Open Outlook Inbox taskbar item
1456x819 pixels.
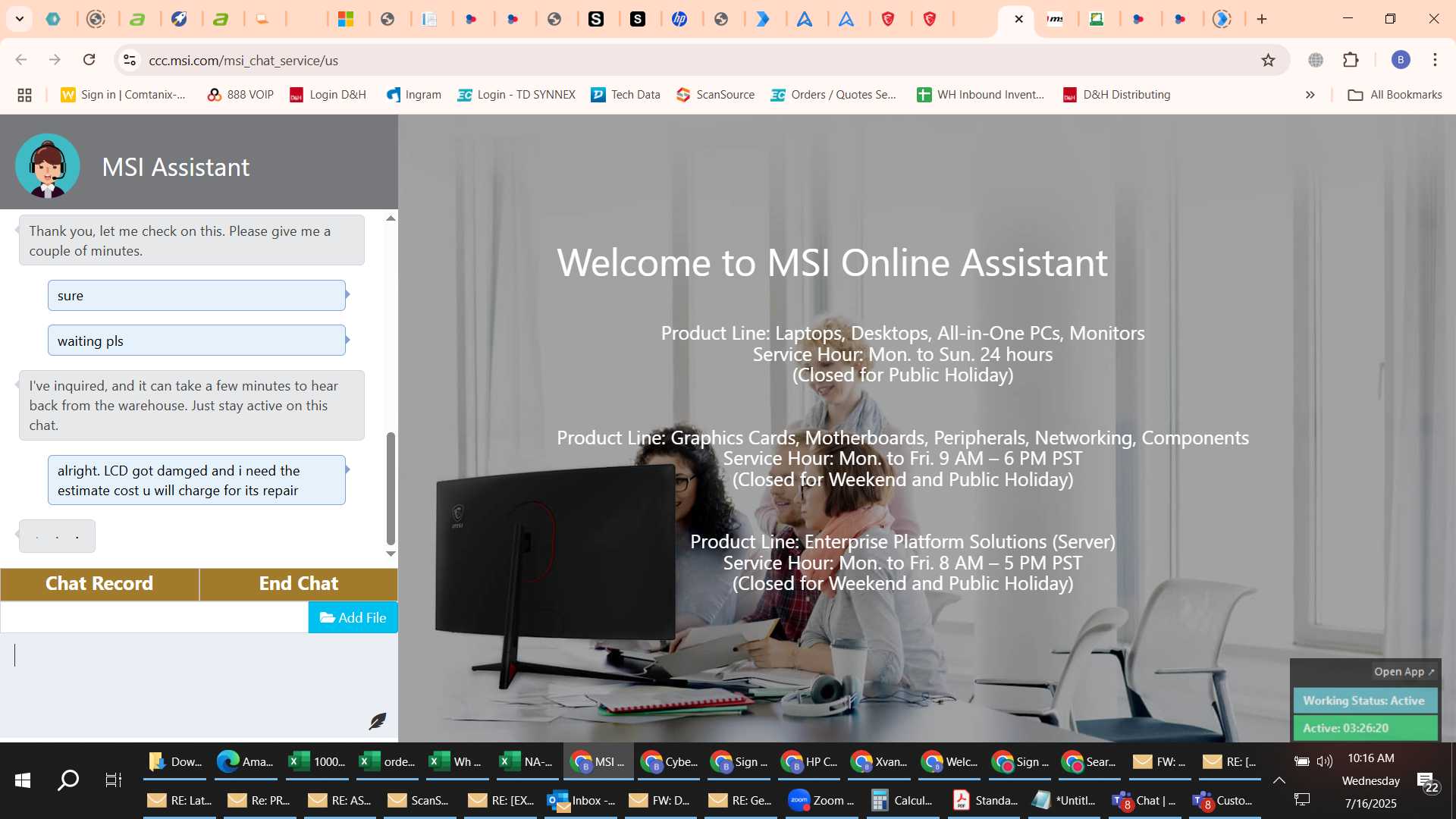tap(582, 800)
